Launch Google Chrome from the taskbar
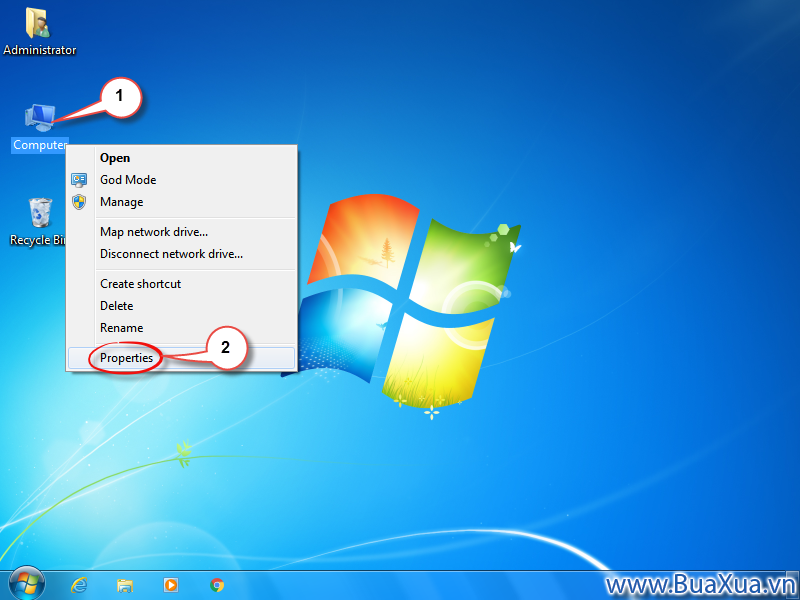The height and width of the screenshot is (600, 800). click(x=217, y=585)
